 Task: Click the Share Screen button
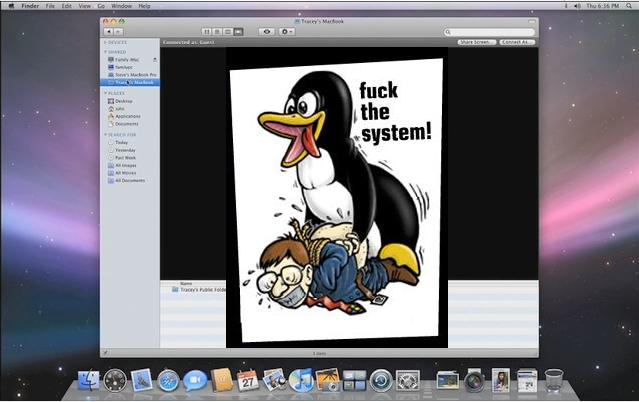(x=477, y=42)
